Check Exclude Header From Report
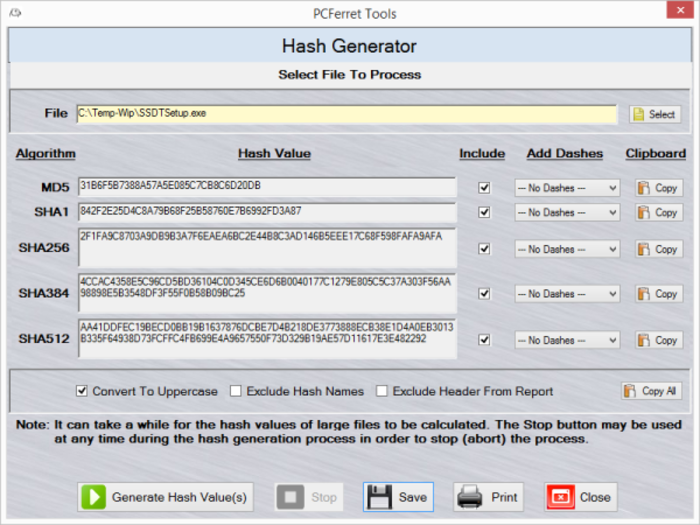The image size is (700, 525). (382, 391)
